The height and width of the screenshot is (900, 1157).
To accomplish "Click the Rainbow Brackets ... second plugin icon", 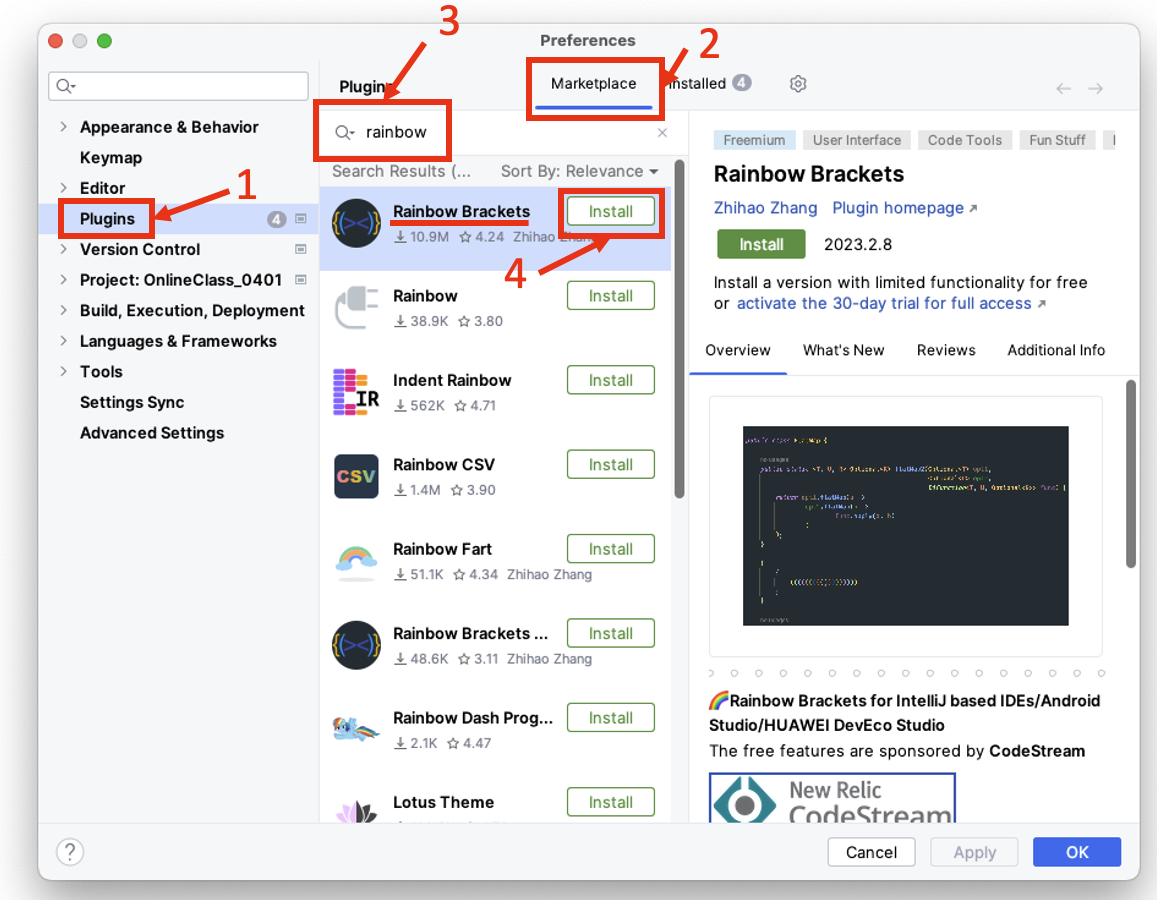I will pos(356,645).
